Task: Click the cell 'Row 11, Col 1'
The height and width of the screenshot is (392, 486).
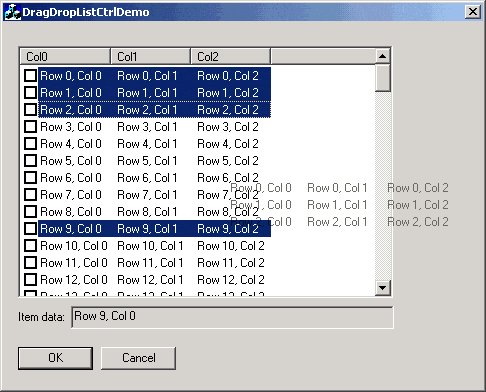Action: (150, 263)
